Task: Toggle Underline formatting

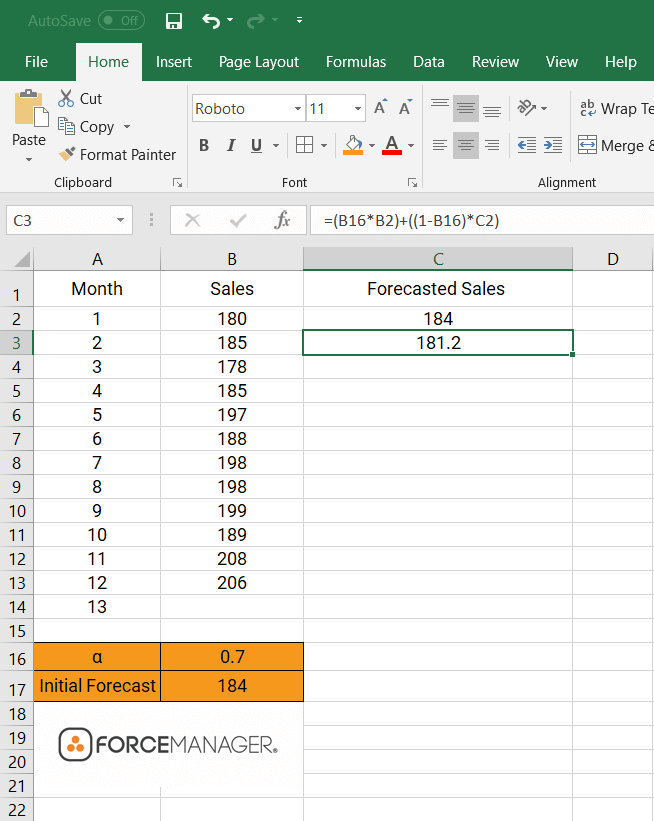Action: 256,145
